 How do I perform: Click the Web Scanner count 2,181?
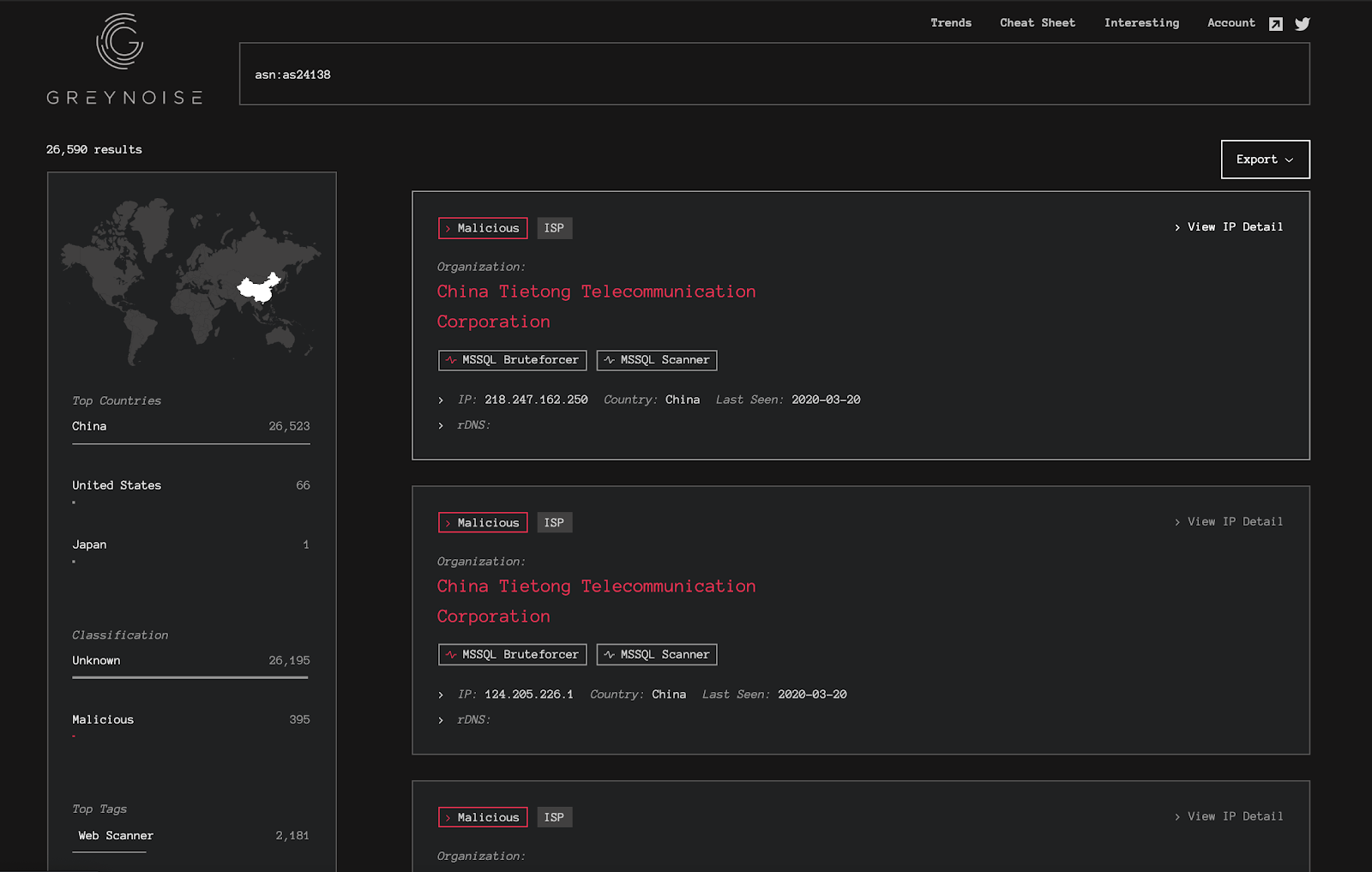coord(292,836)
